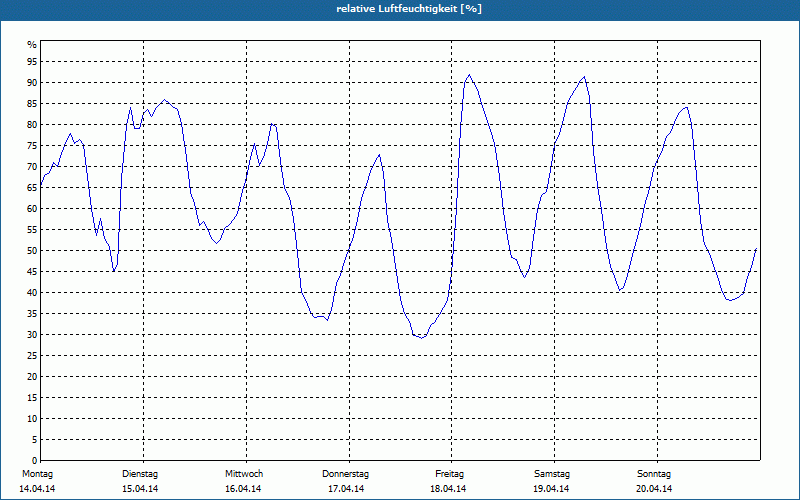The width and height of the screenshot is (800, 500).
Task: Click the y-axis value 60
Action: click(32, 209)
